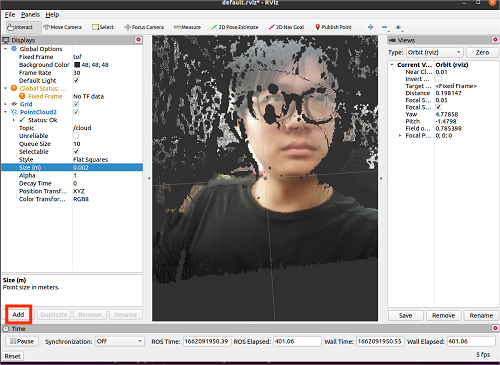Viewport: 500px width, 365px height.
Task: Activate the Focus Camera tool
Action: [x=144, y=27]
